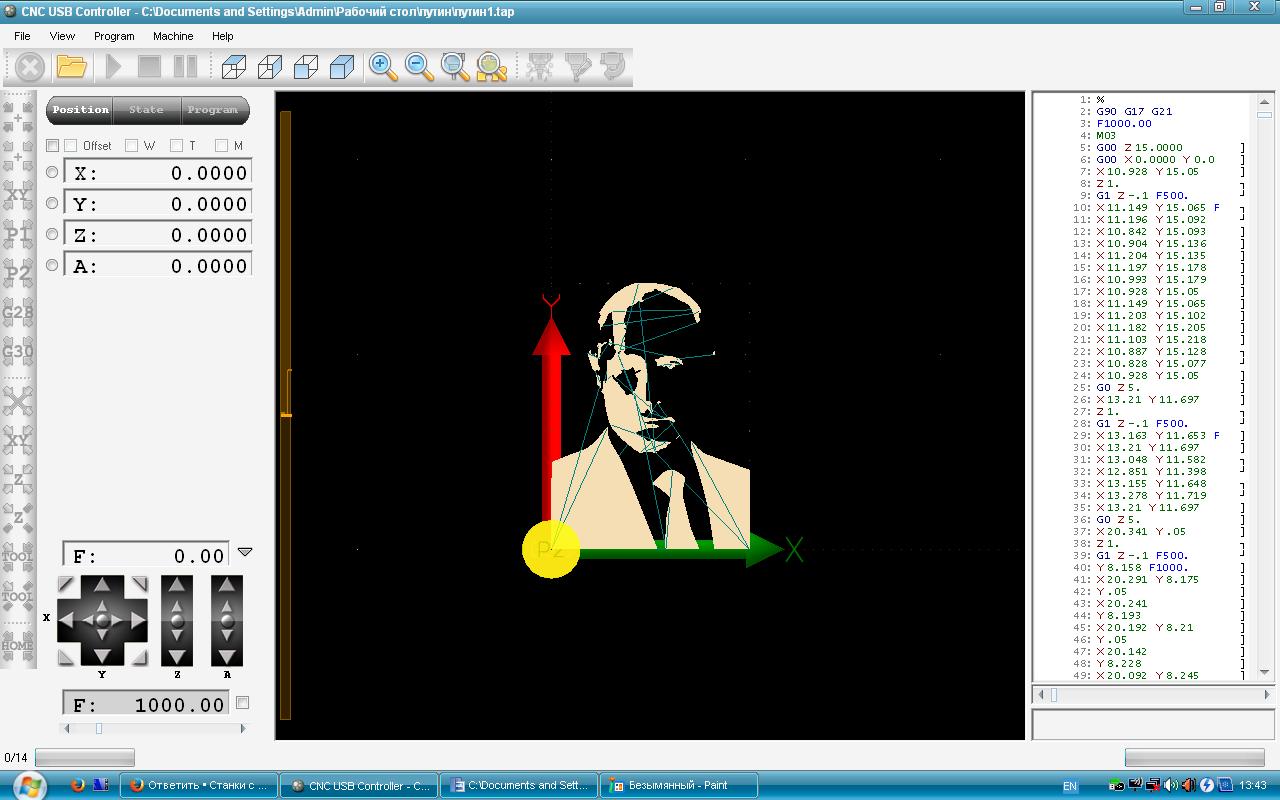Select the first wireframe cube view icon
This screenshot has width=1280, height=800.
tap(234, 67)
